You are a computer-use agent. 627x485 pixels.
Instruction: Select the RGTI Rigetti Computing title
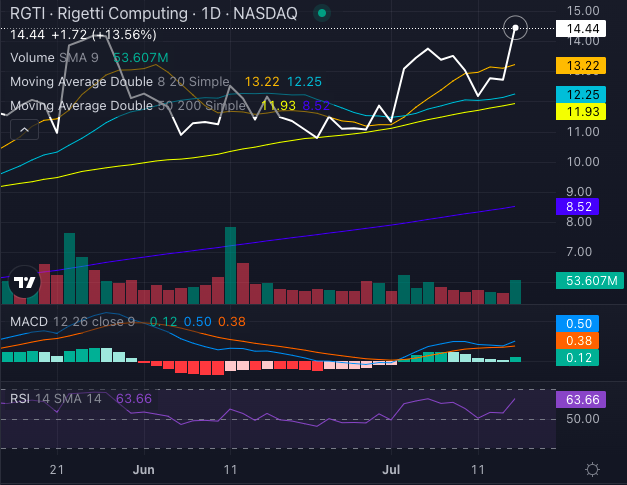tap(154, 13)
